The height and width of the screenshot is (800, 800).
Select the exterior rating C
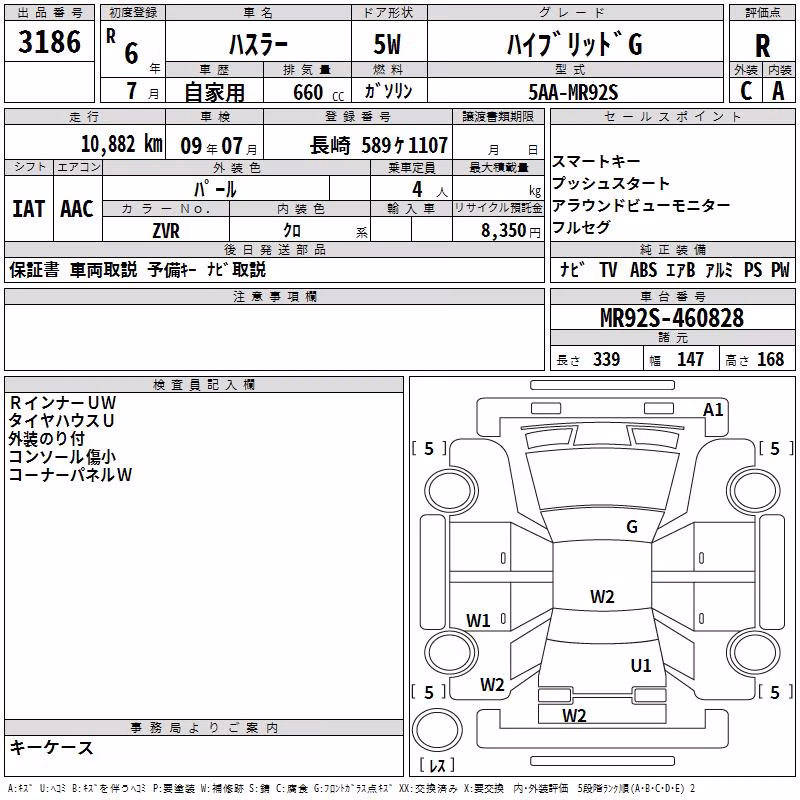click(746, 91)
